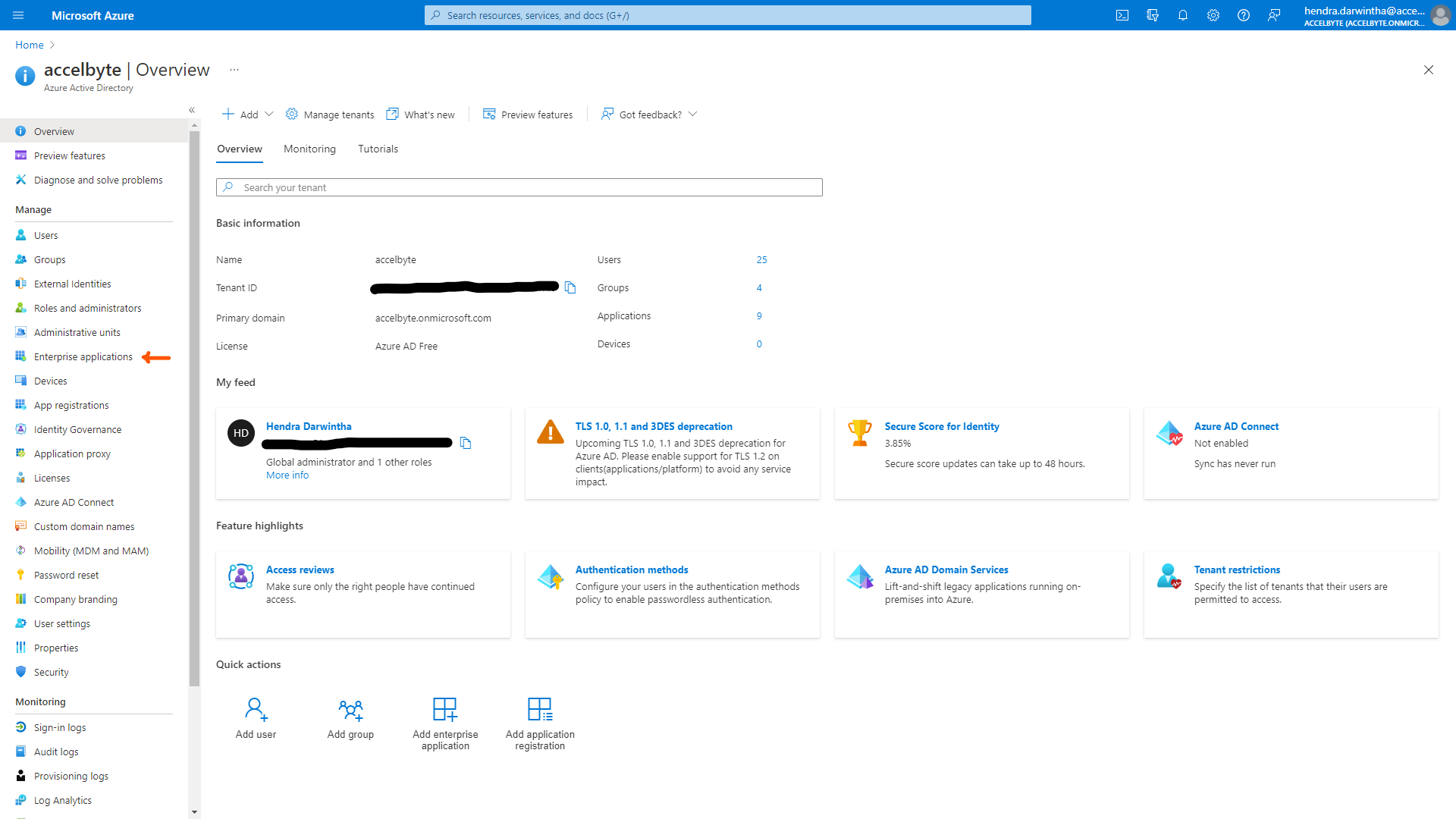This screenshot has width=1456, height=819.
Task: Click the Access reviews card icon
Action: 241,576
